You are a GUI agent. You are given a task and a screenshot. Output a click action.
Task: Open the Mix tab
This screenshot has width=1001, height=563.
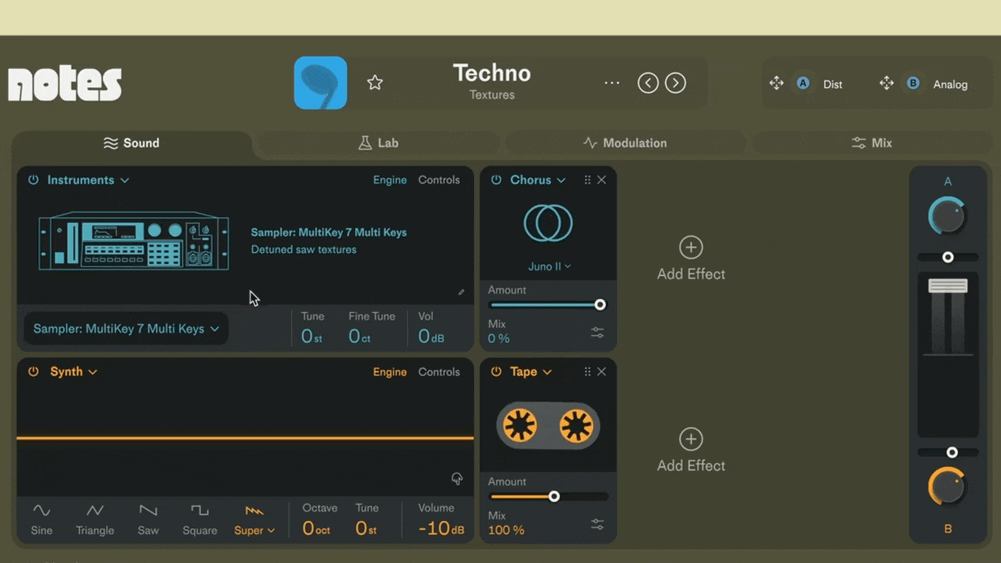871,143
